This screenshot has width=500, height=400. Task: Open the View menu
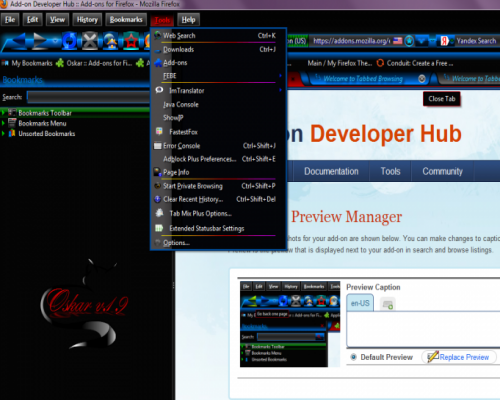[57, 20]
